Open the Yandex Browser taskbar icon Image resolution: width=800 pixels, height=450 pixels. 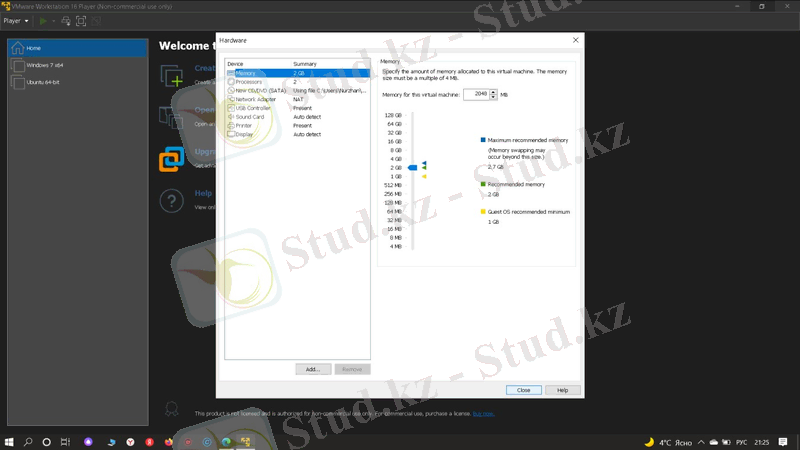click(x=130, y=442)
